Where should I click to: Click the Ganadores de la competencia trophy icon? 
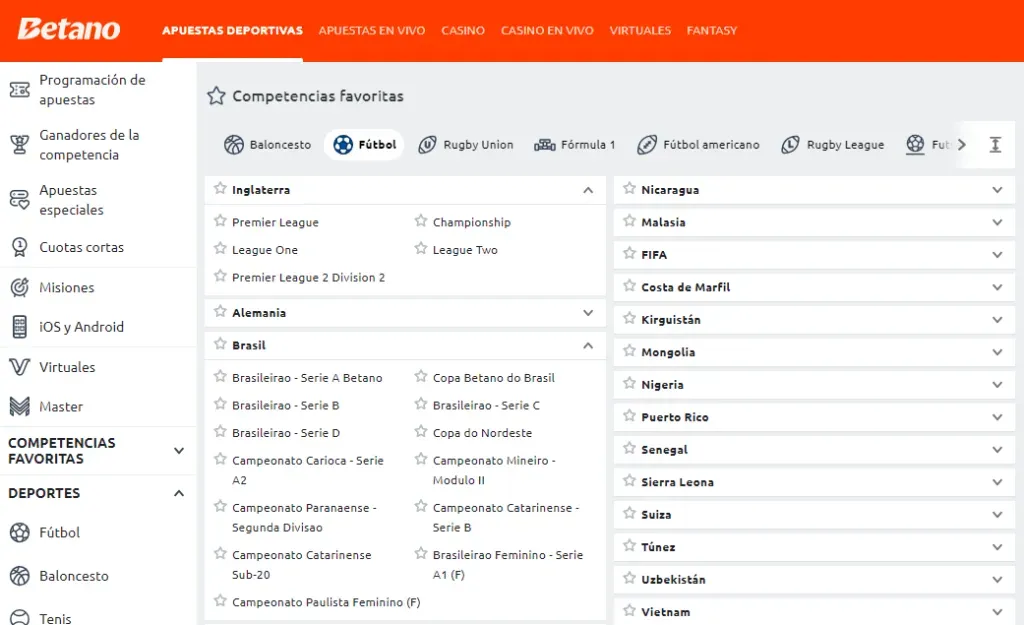pos(19,145)
